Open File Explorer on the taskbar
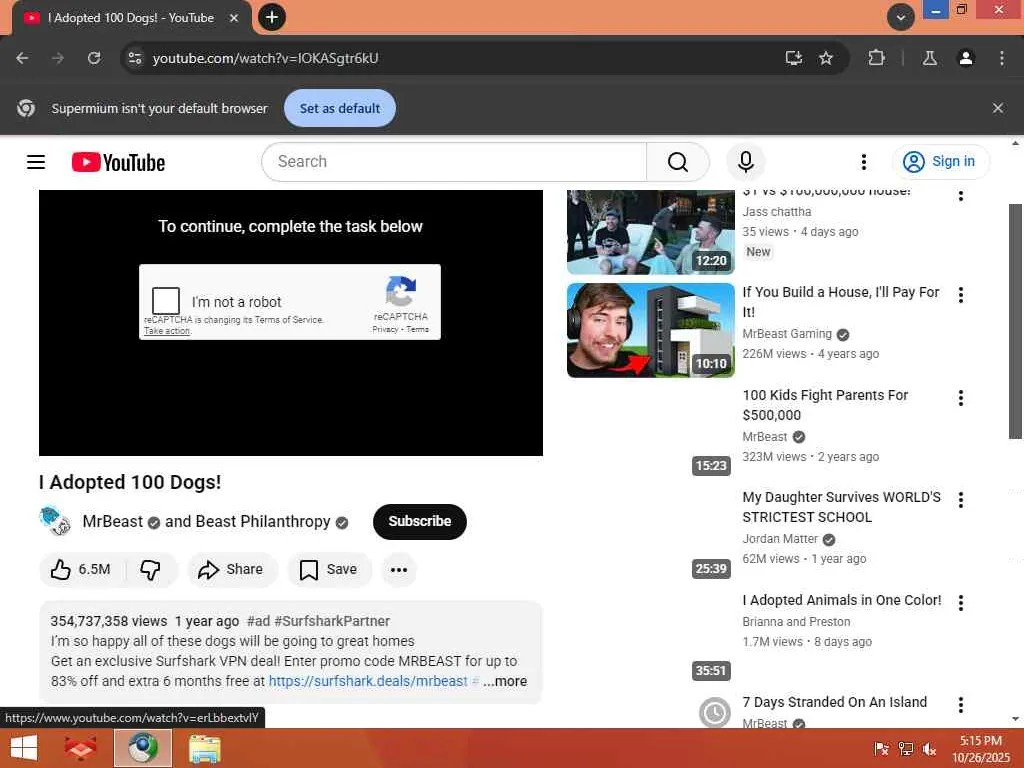The width and height of the screenshot is (1024, 768). [204, 748]
